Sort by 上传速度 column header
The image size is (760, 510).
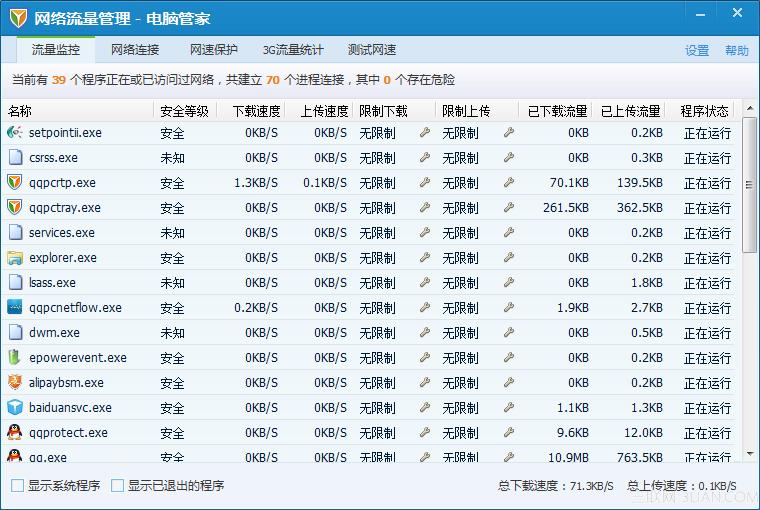(319, 111)
